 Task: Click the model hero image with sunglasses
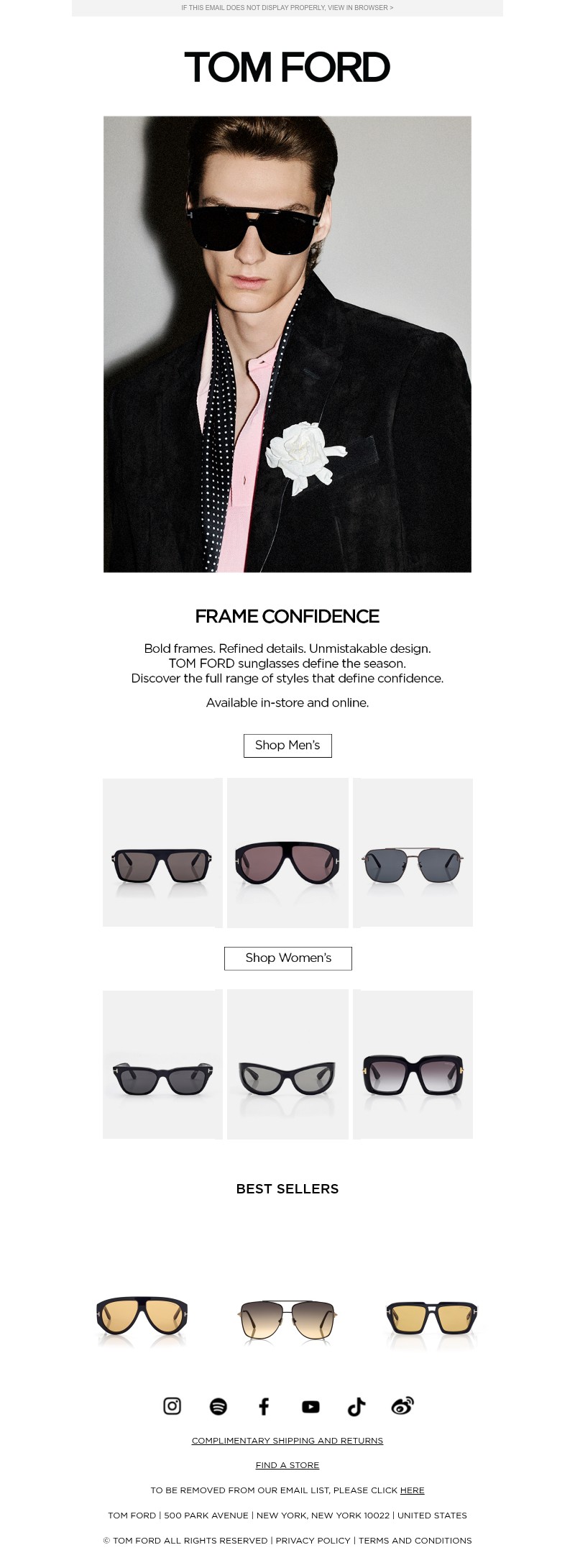287,344
